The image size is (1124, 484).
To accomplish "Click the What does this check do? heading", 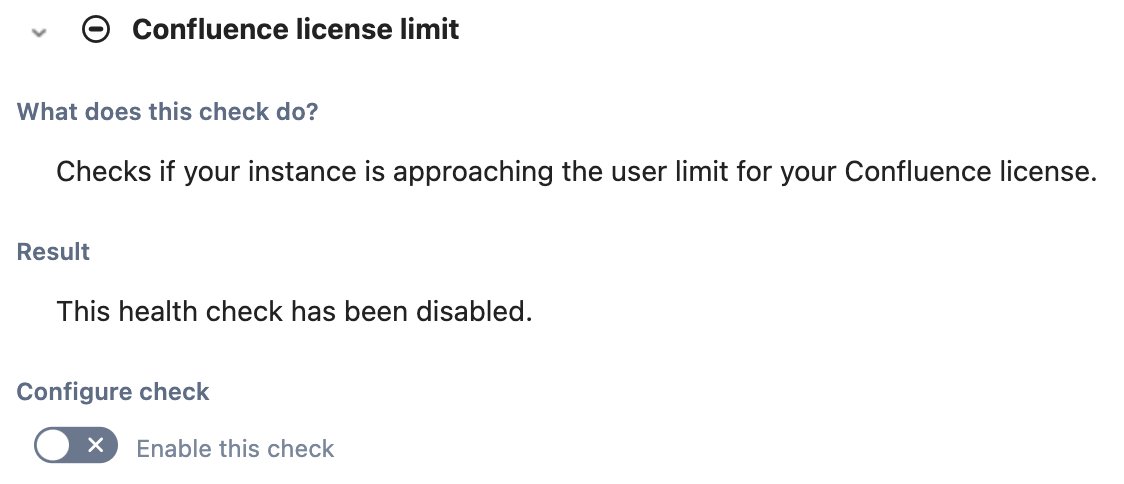I will 167,112.
